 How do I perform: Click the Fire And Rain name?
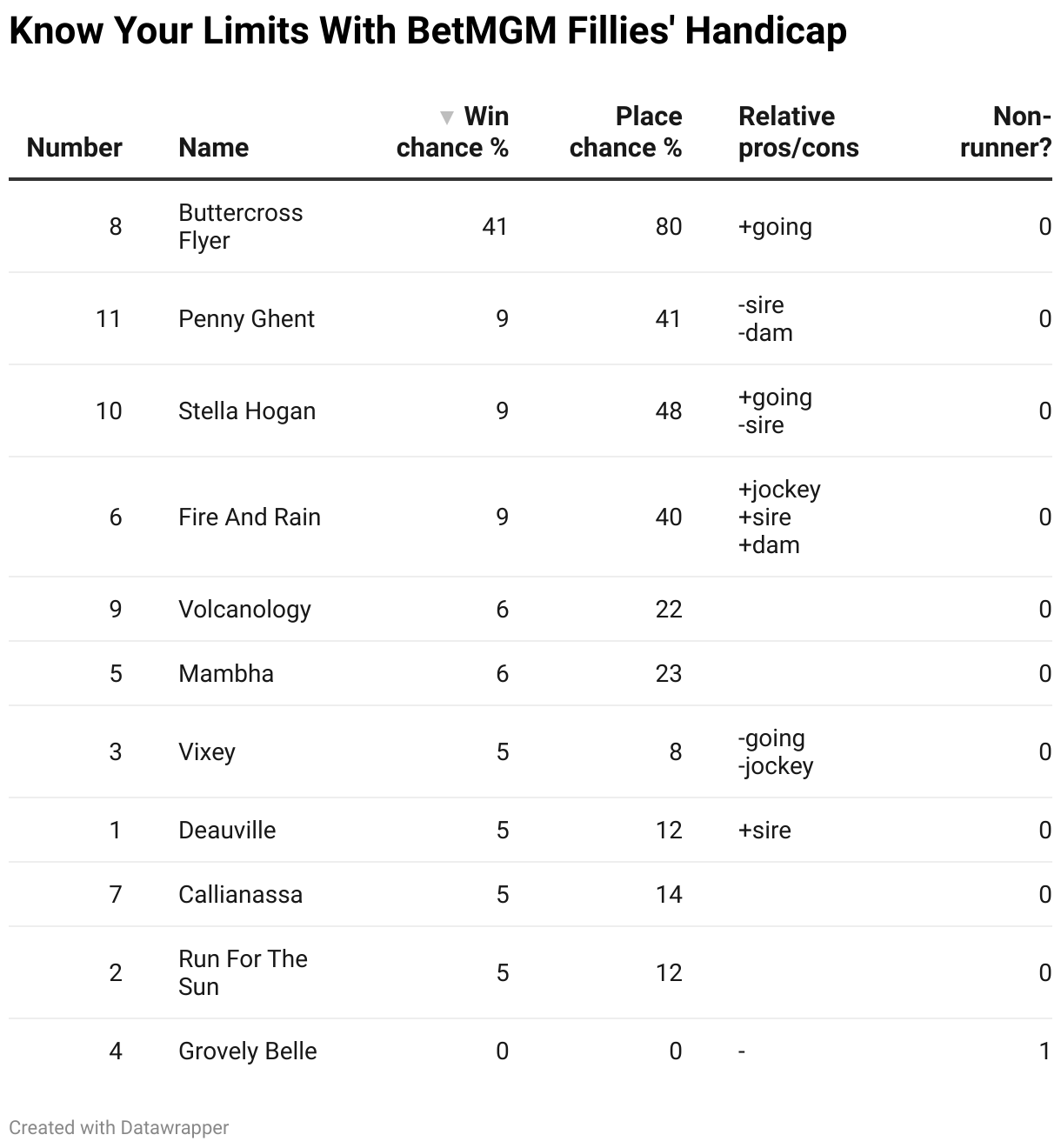pos(250,517)
